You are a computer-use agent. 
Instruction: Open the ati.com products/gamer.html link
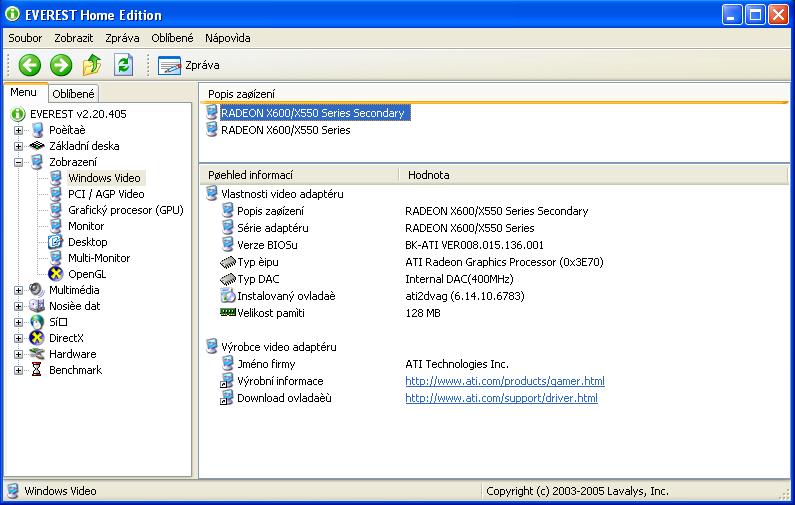tap(505, 381)
